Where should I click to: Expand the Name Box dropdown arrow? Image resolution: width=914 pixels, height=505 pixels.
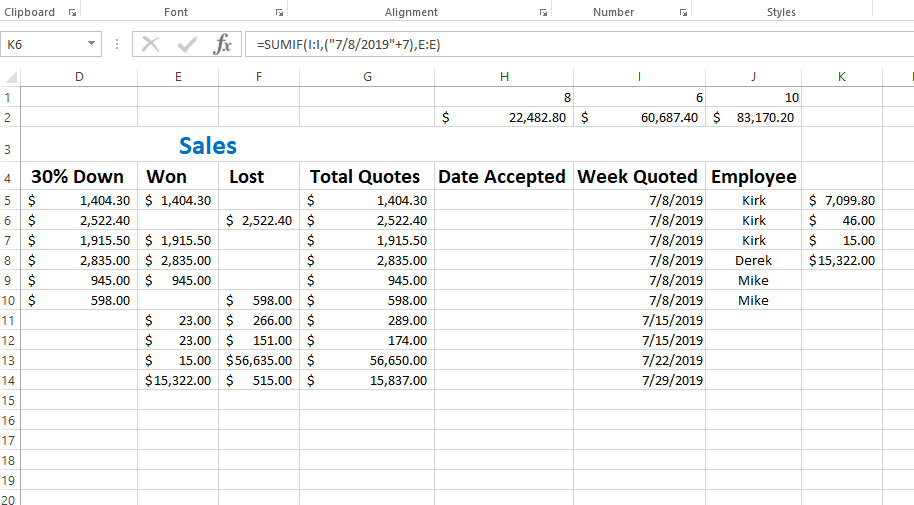pos(92,44)
